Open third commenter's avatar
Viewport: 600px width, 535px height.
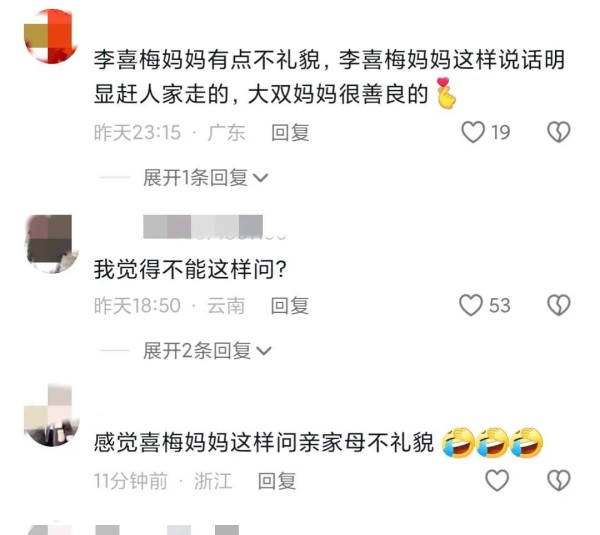51,416
